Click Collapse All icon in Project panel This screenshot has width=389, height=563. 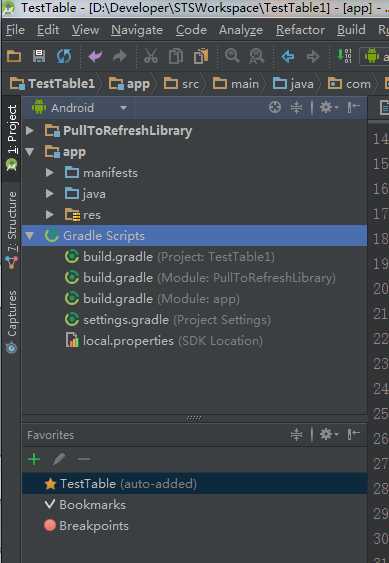[x=296, y=107]
